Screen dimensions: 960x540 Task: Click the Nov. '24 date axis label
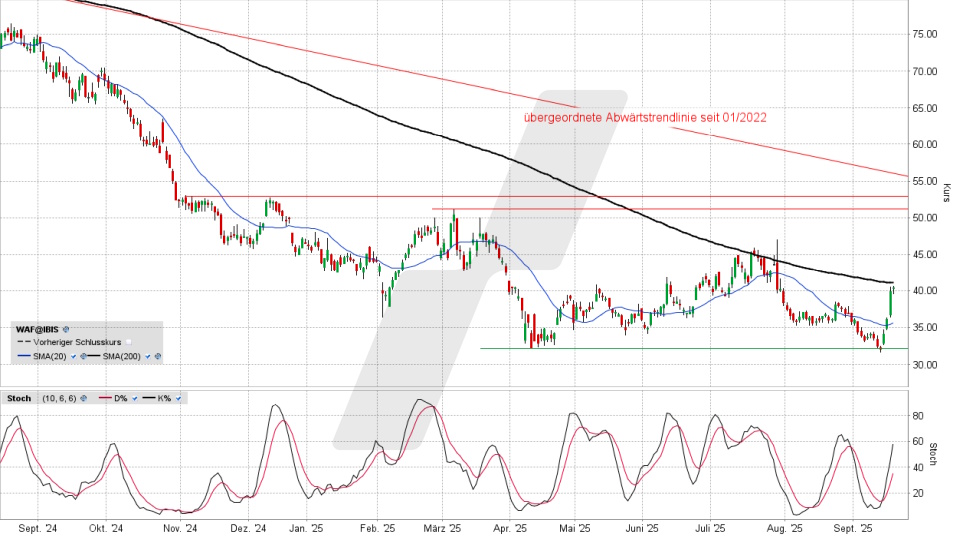[181, 529]
